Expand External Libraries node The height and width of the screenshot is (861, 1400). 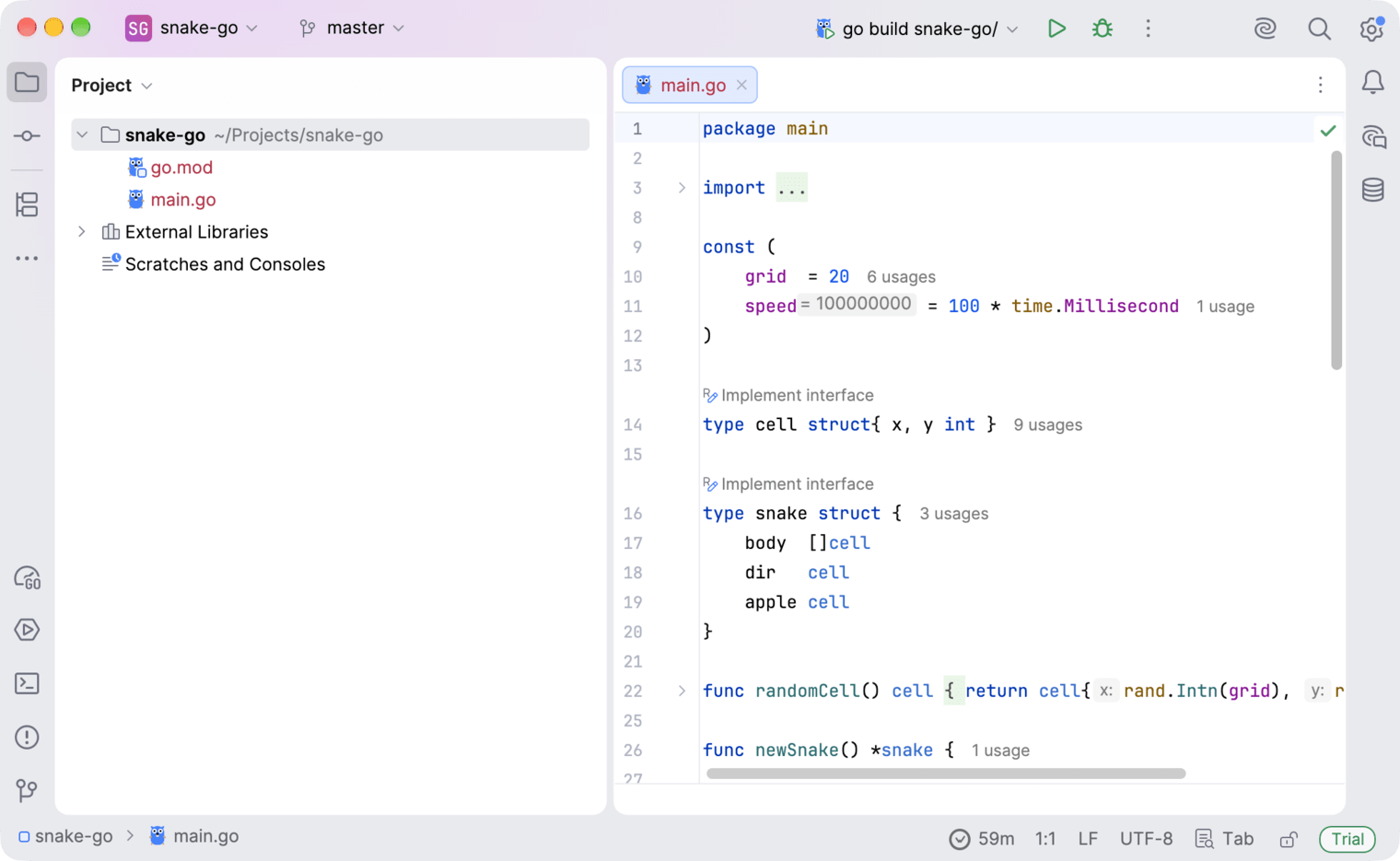coord(82,232)
